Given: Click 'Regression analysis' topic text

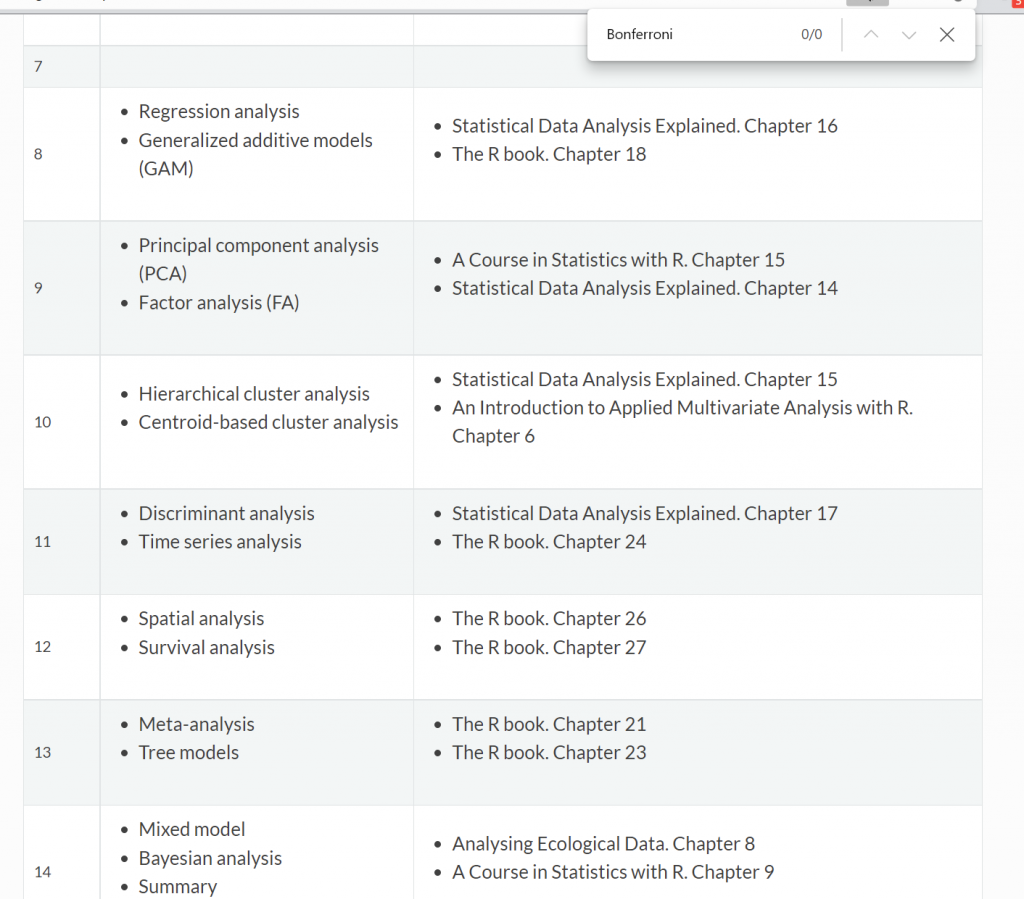Looking at the screenshot, I should click(219, 112).
